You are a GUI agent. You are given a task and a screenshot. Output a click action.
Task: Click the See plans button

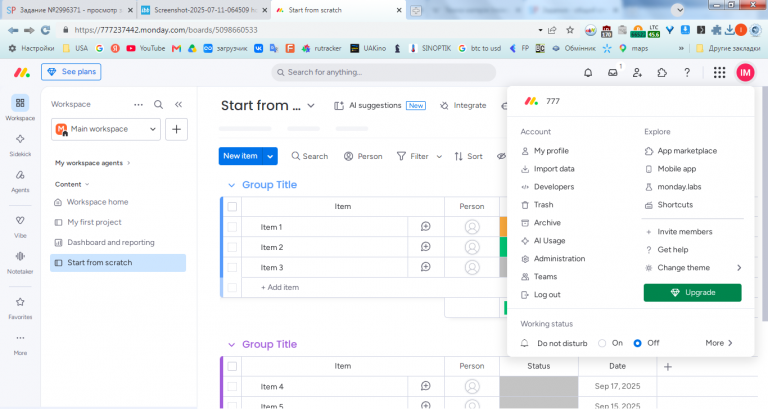[71, 72]
